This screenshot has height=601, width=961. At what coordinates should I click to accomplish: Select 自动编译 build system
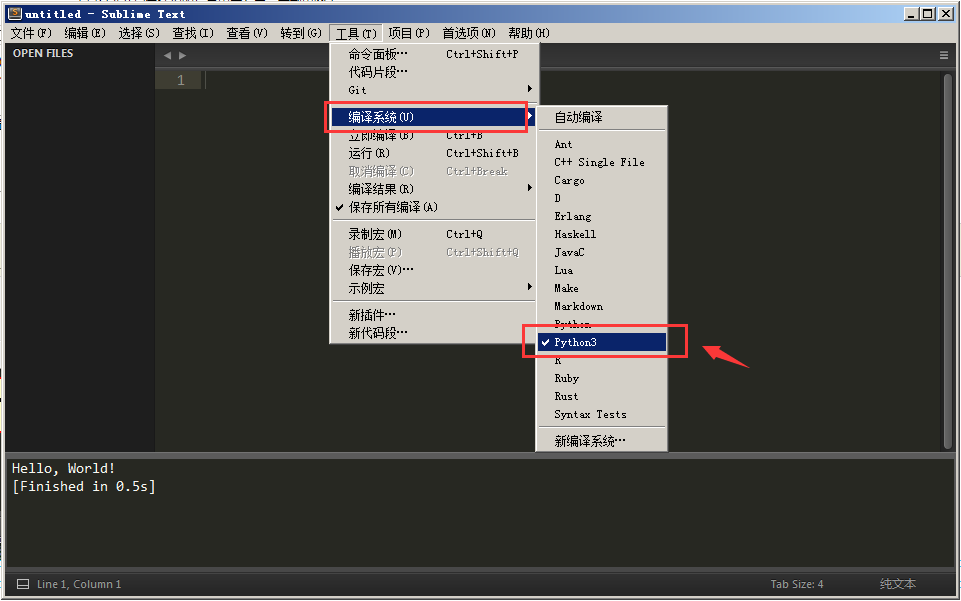coord(602,117)
